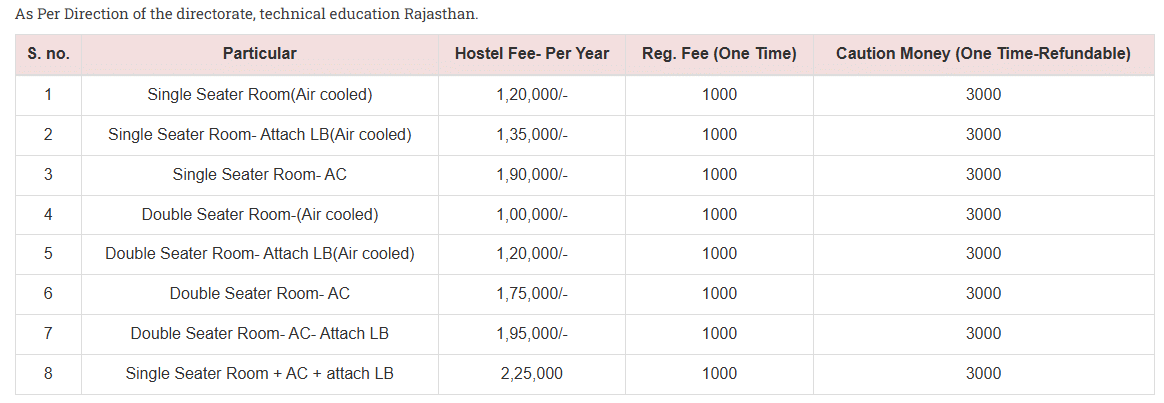The image size is (1164, 403).
Task: Click the directorate technical education Rajasthan text
Action: pyautogui.click(x=246, y=15)
